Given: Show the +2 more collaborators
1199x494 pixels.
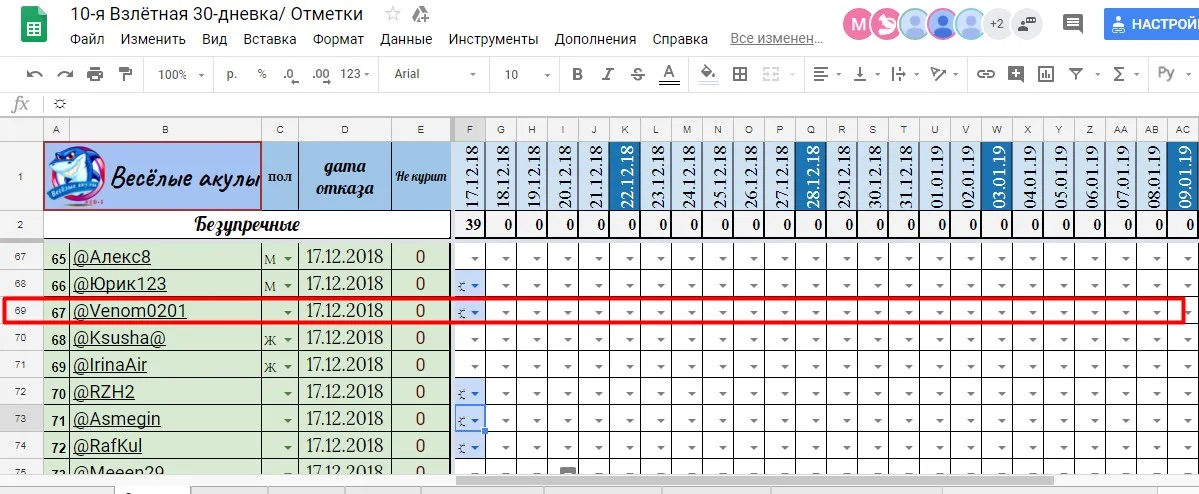Looking at the screenshot, I should tap(996, 24).
